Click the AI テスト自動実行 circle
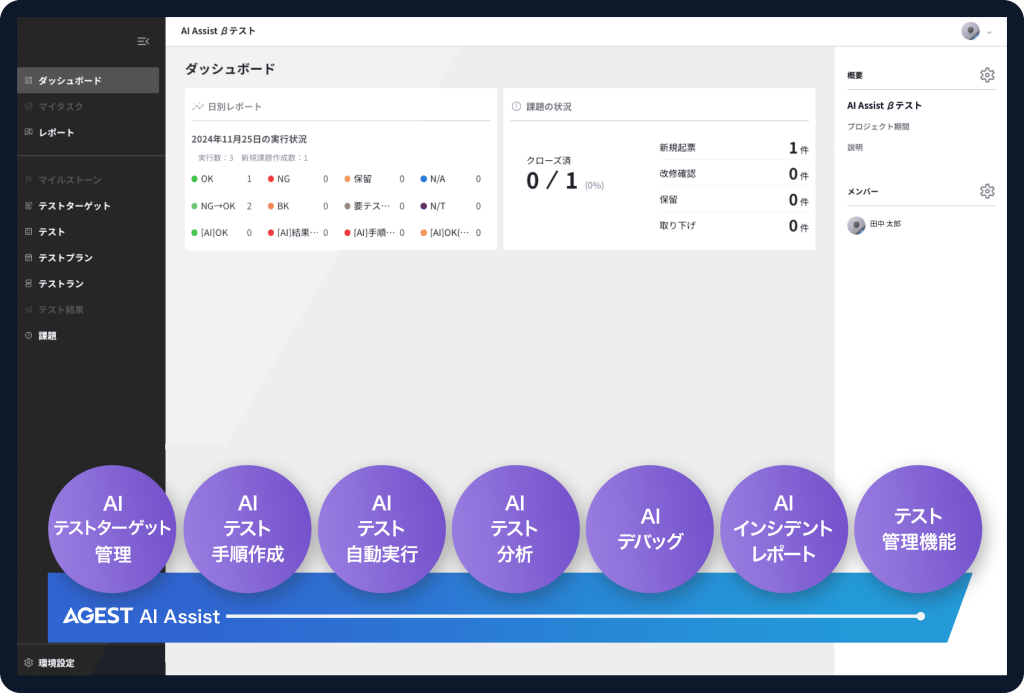 (x=381, y=529)
